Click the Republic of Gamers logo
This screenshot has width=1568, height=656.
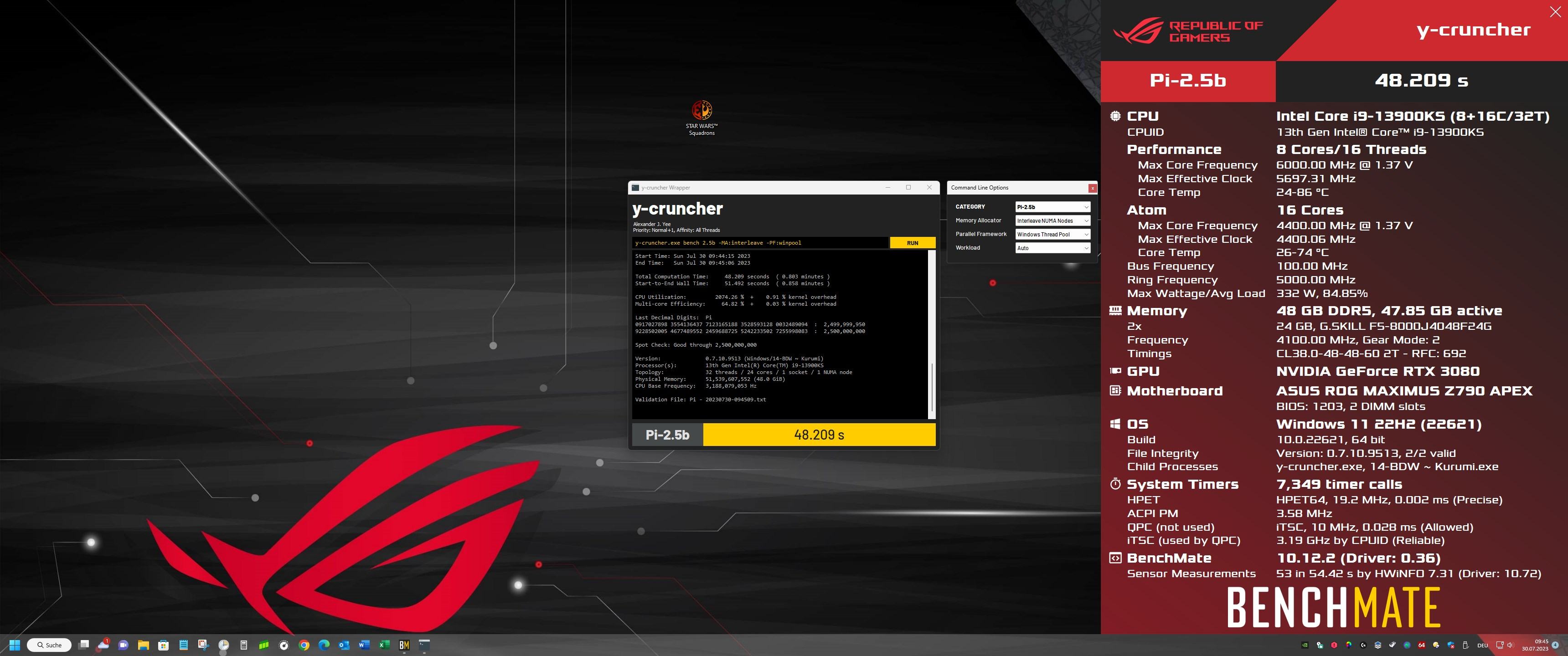1187,31
